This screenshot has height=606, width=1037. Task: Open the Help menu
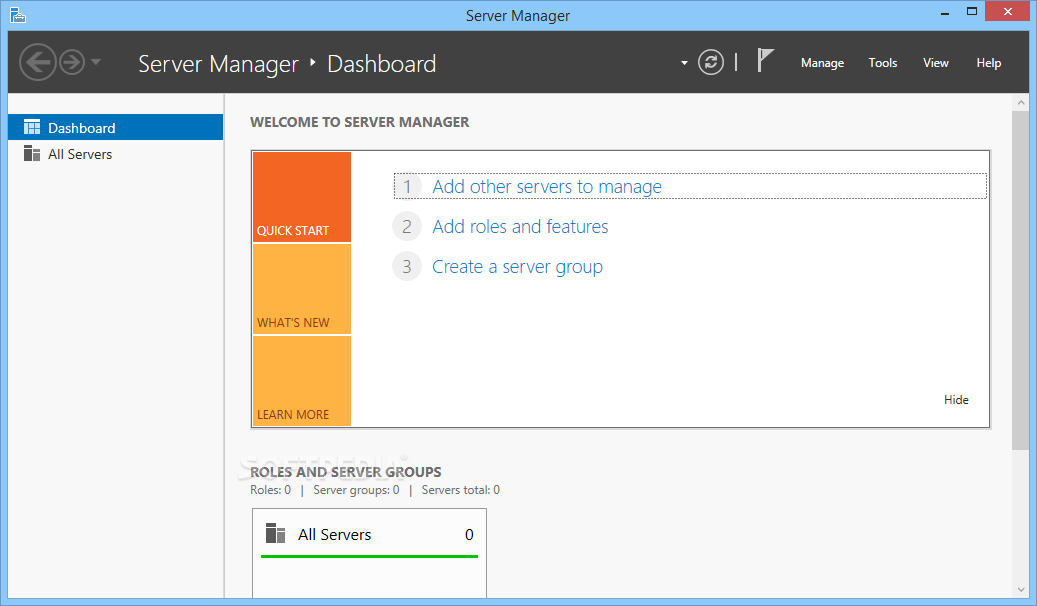click(x=989, y=63)
